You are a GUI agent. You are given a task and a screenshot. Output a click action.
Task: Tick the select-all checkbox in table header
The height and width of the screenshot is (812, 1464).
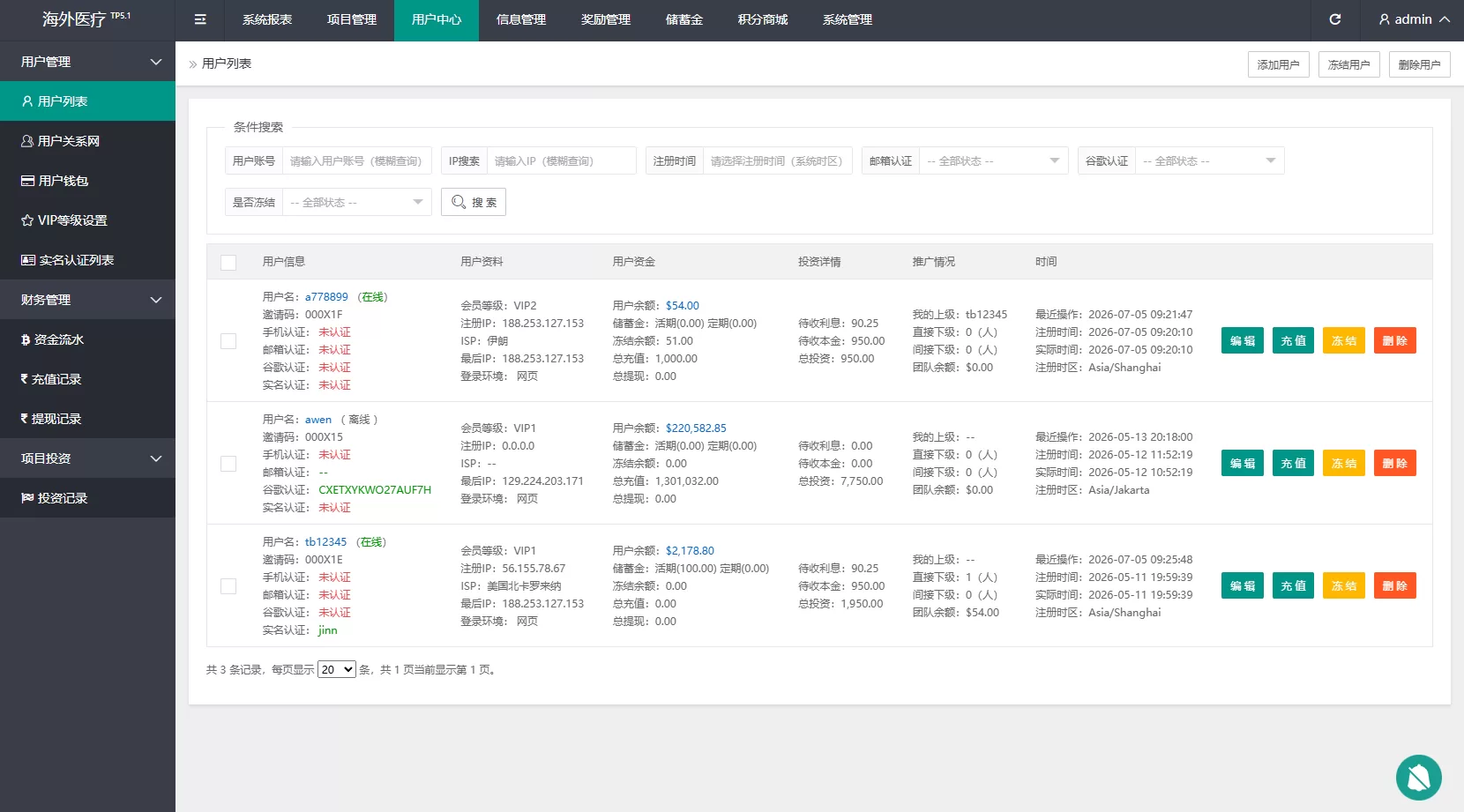point(228,263)
